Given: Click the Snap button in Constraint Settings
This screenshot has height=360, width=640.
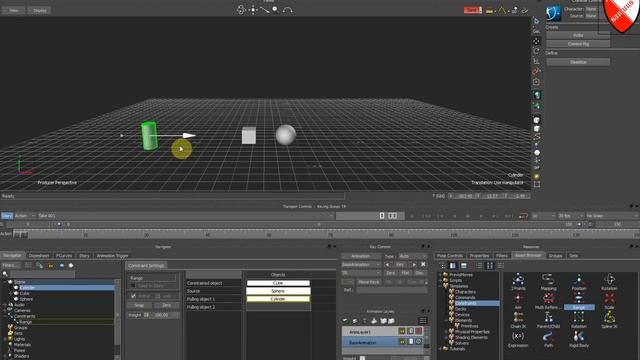Looking at the screenshot, I should 139,305.
